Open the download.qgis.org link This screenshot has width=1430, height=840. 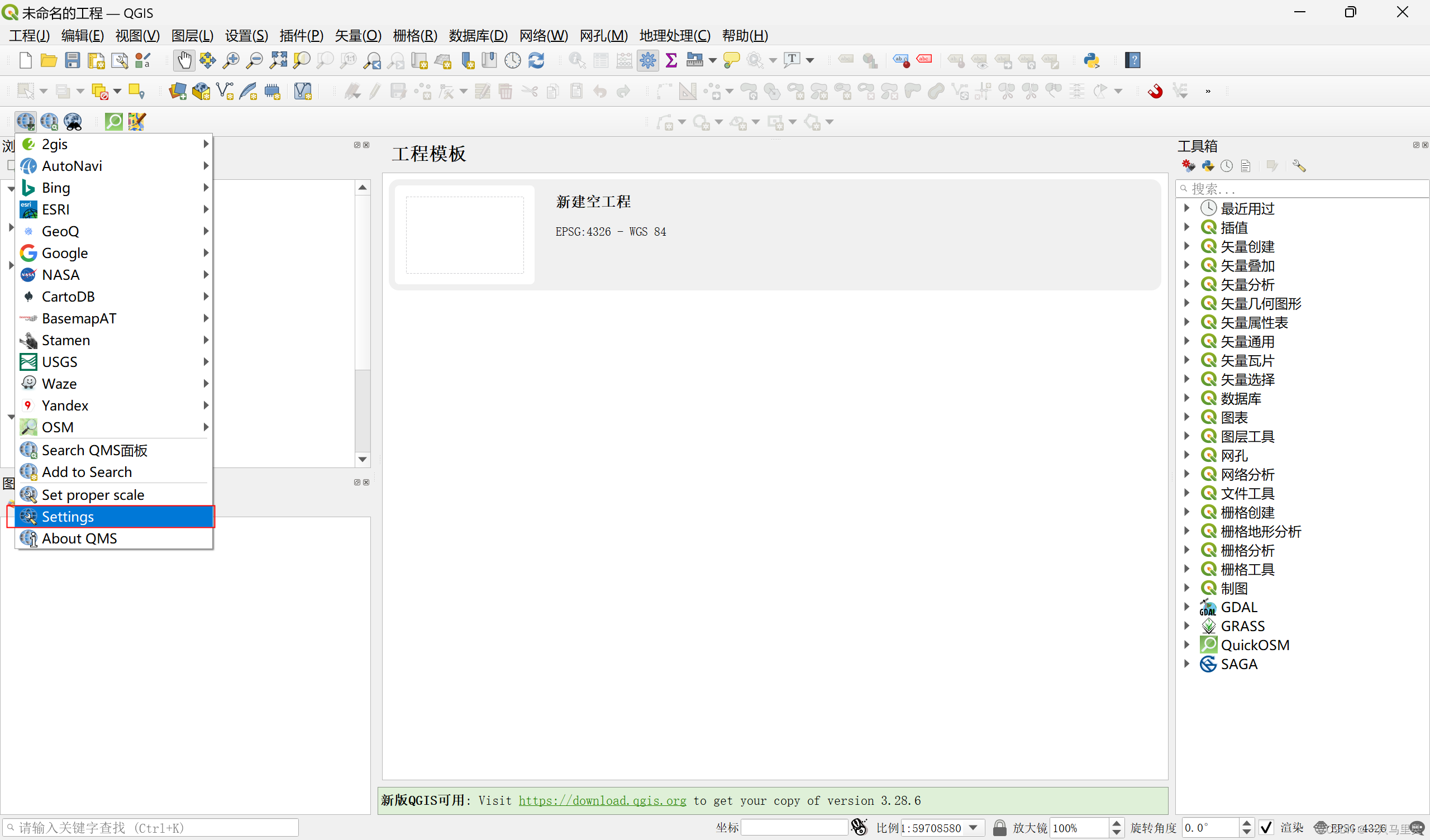tap(602, 800)
